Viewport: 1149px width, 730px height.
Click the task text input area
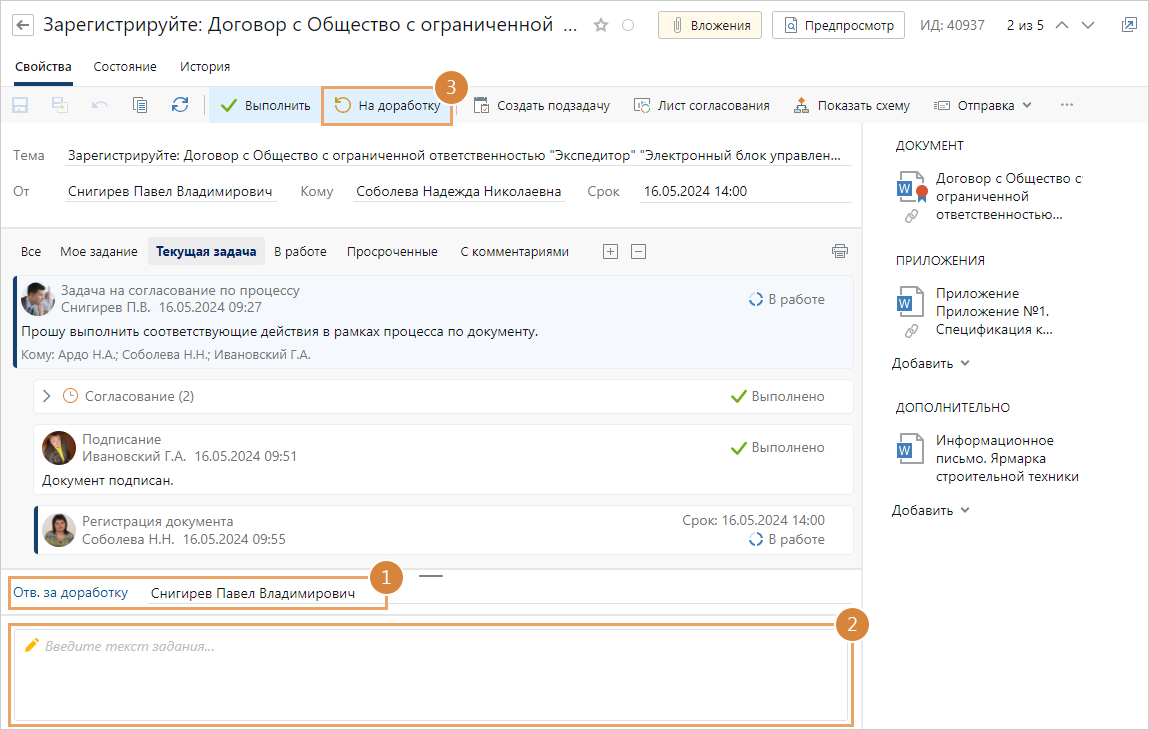(430, 673)
